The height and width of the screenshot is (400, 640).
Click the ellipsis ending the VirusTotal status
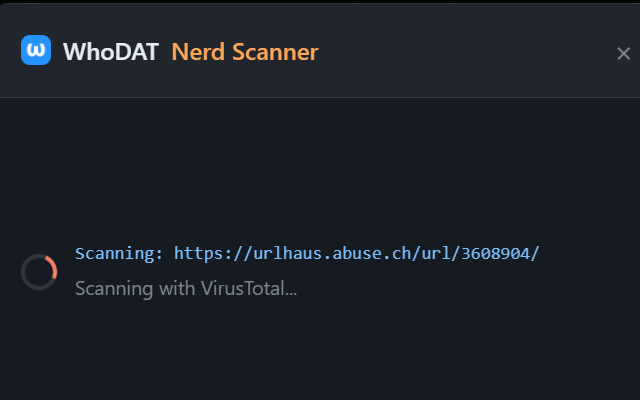291,290
